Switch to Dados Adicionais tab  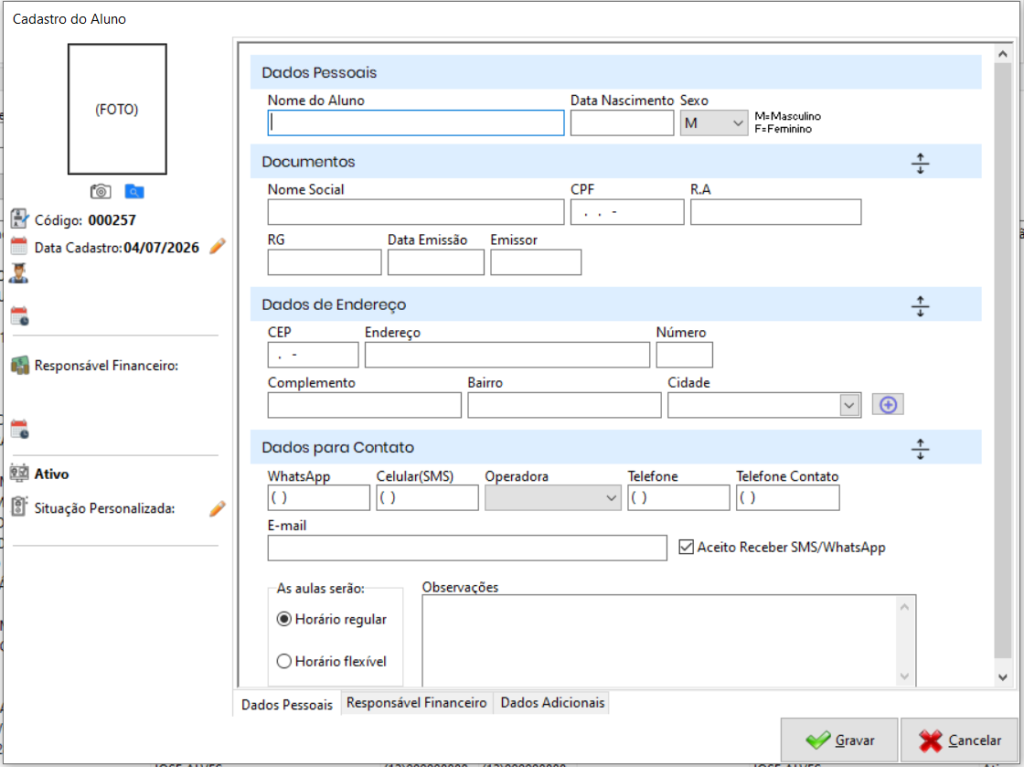[x=552, y=703]
